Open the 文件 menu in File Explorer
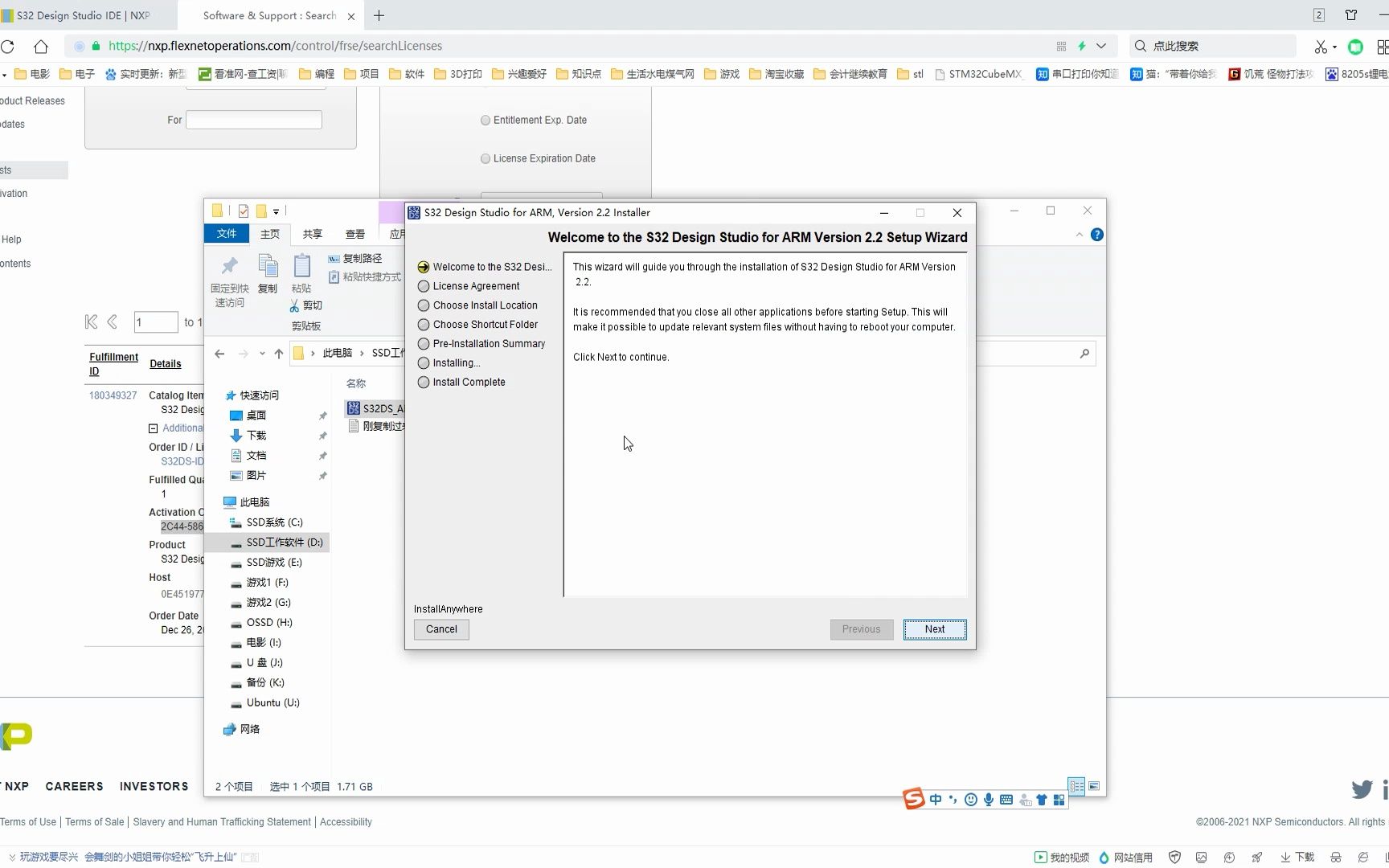 (227, 234)
